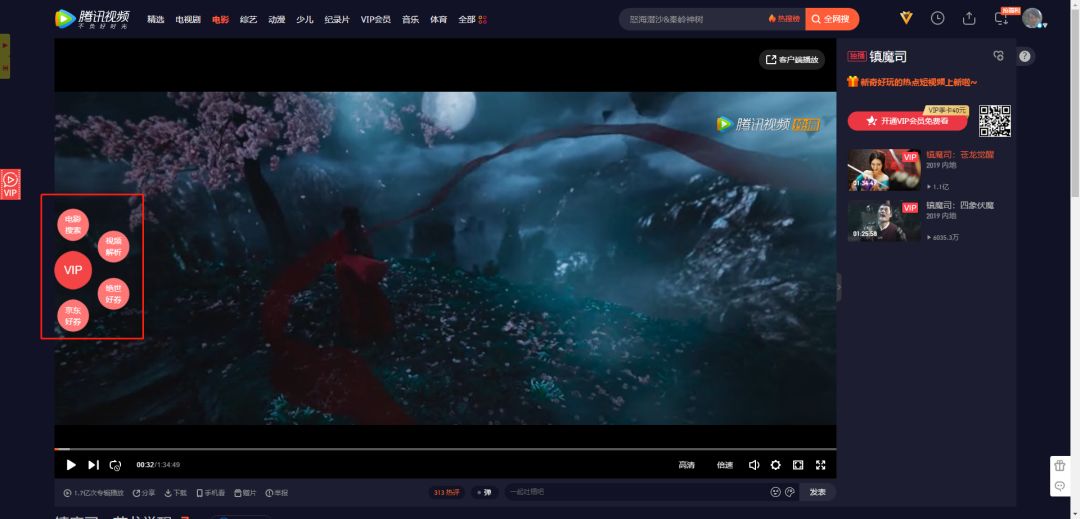The height and width of the screenshot is (519, 1080).
Task: Expand the 全部 categories menu
Action: [472, 19]
